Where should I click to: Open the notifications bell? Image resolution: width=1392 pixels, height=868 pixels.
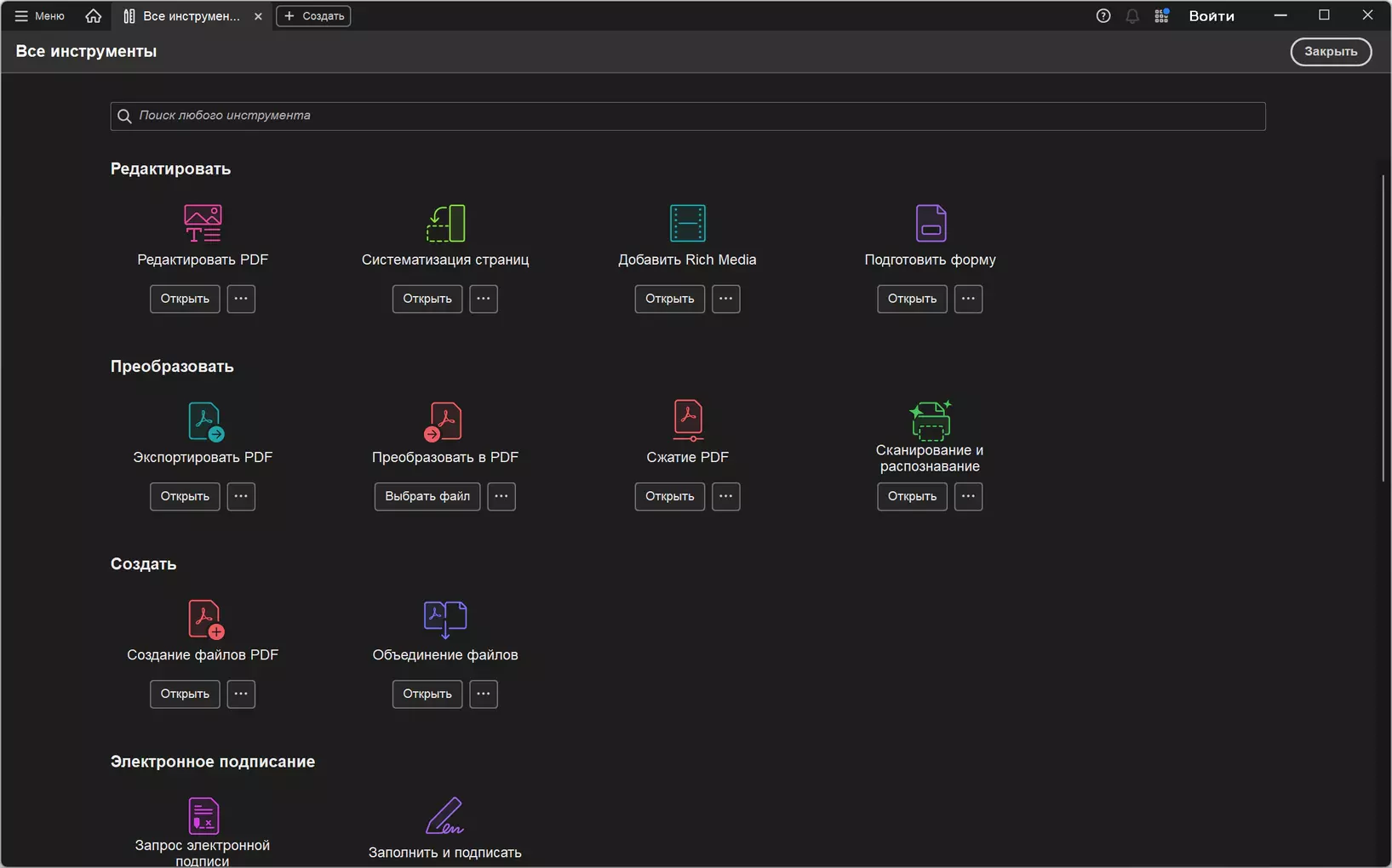[x=1132, y=16]
